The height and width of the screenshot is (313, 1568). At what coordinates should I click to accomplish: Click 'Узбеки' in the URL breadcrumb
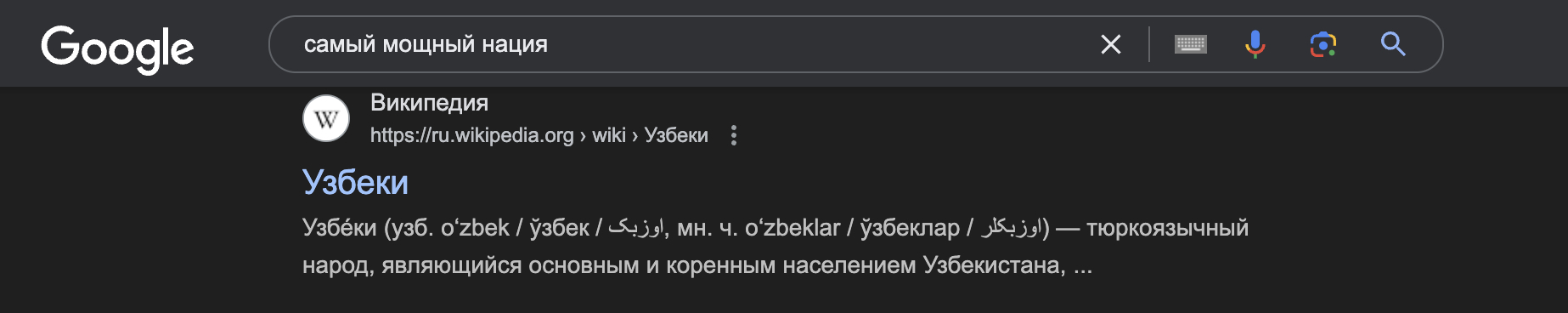[x=676, y=135]
